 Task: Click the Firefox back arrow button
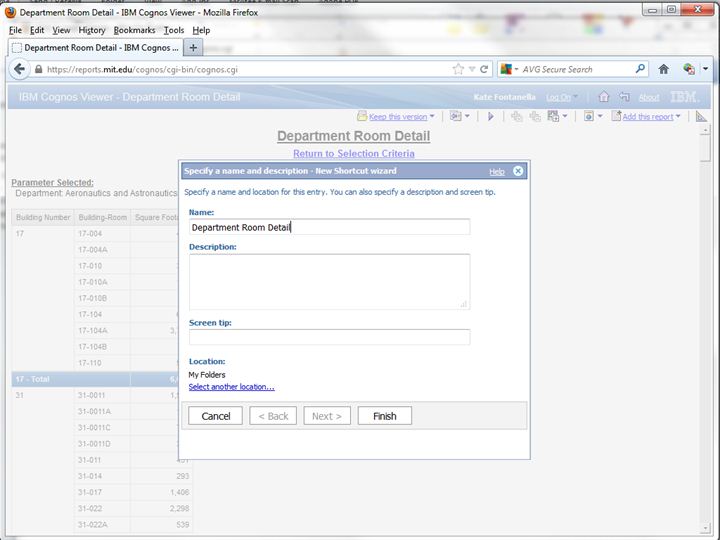[x=19, y=69]
